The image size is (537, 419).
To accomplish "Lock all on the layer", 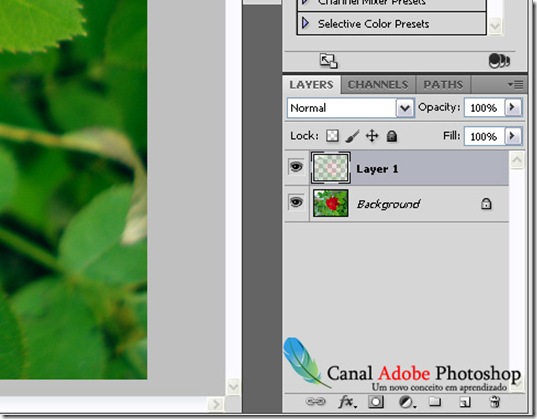I will [391, 136].
